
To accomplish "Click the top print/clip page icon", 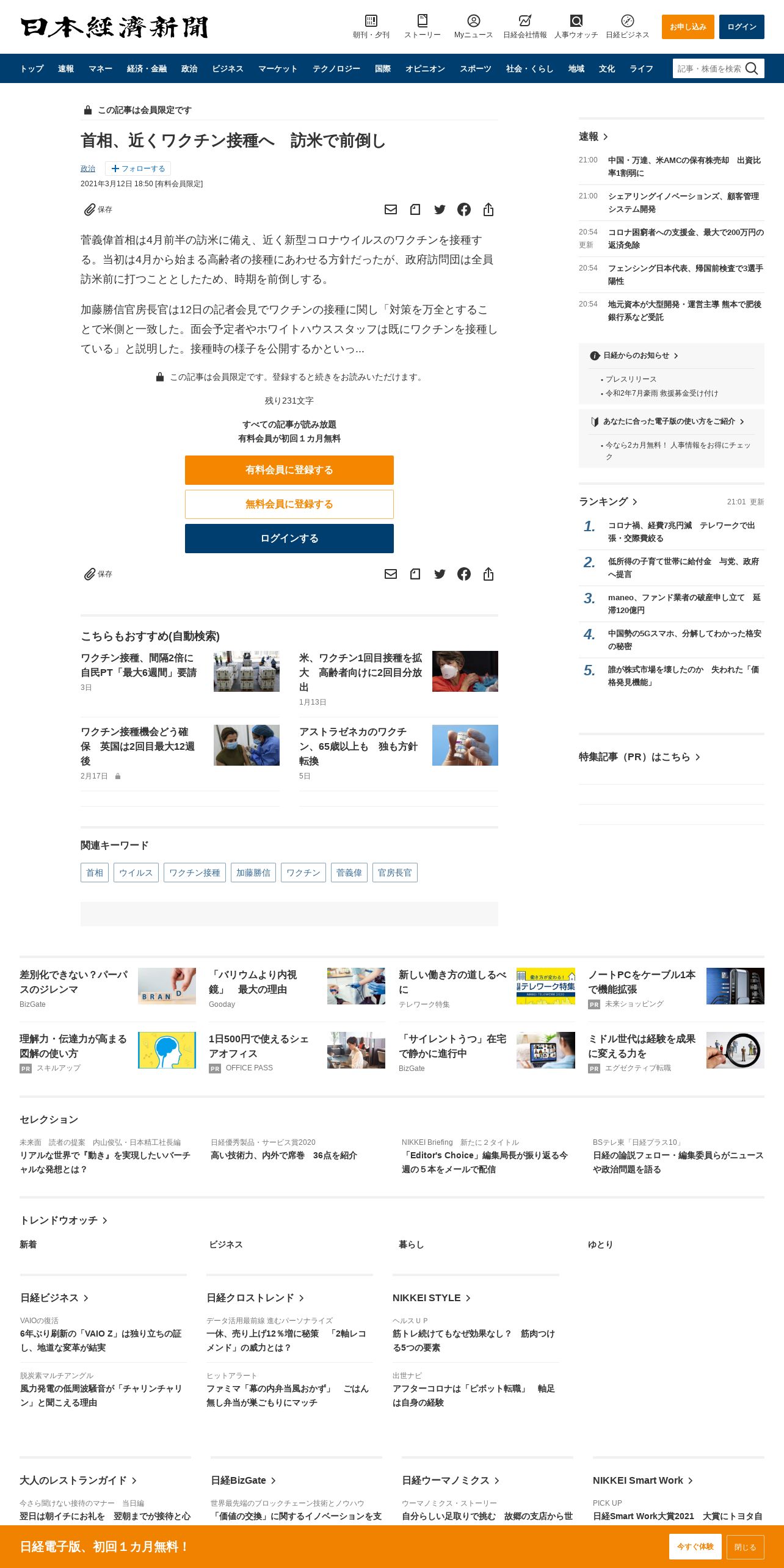I will point(415,209).
